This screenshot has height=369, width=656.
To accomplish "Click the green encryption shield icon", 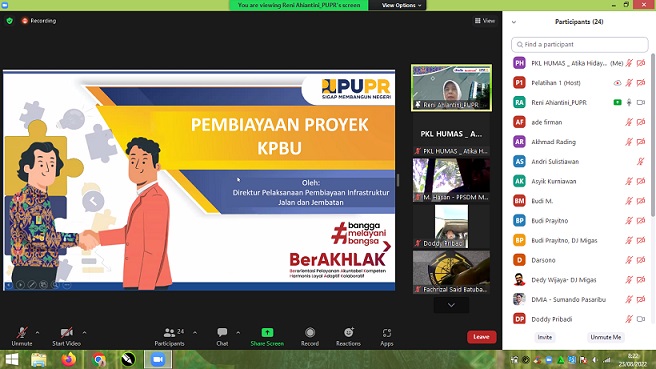I will click(10, 20).
